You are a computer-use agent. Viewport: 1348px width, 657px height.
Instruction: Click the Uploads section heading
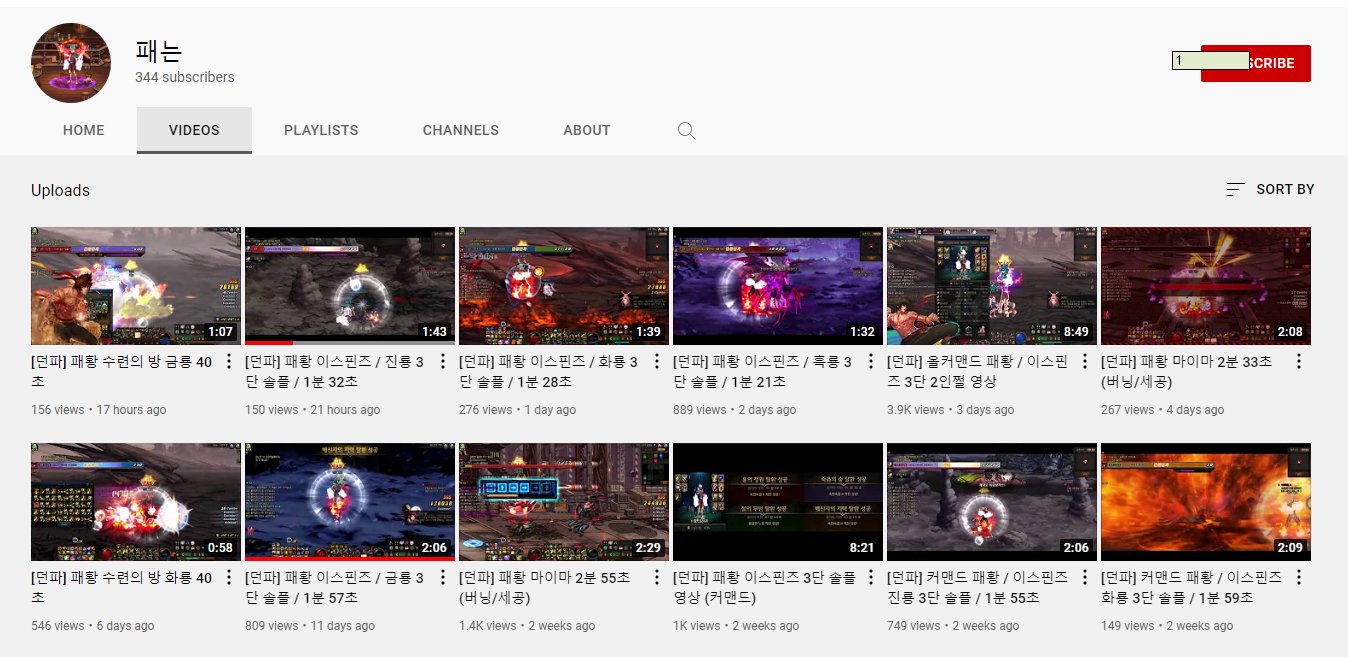click(60, 190)
